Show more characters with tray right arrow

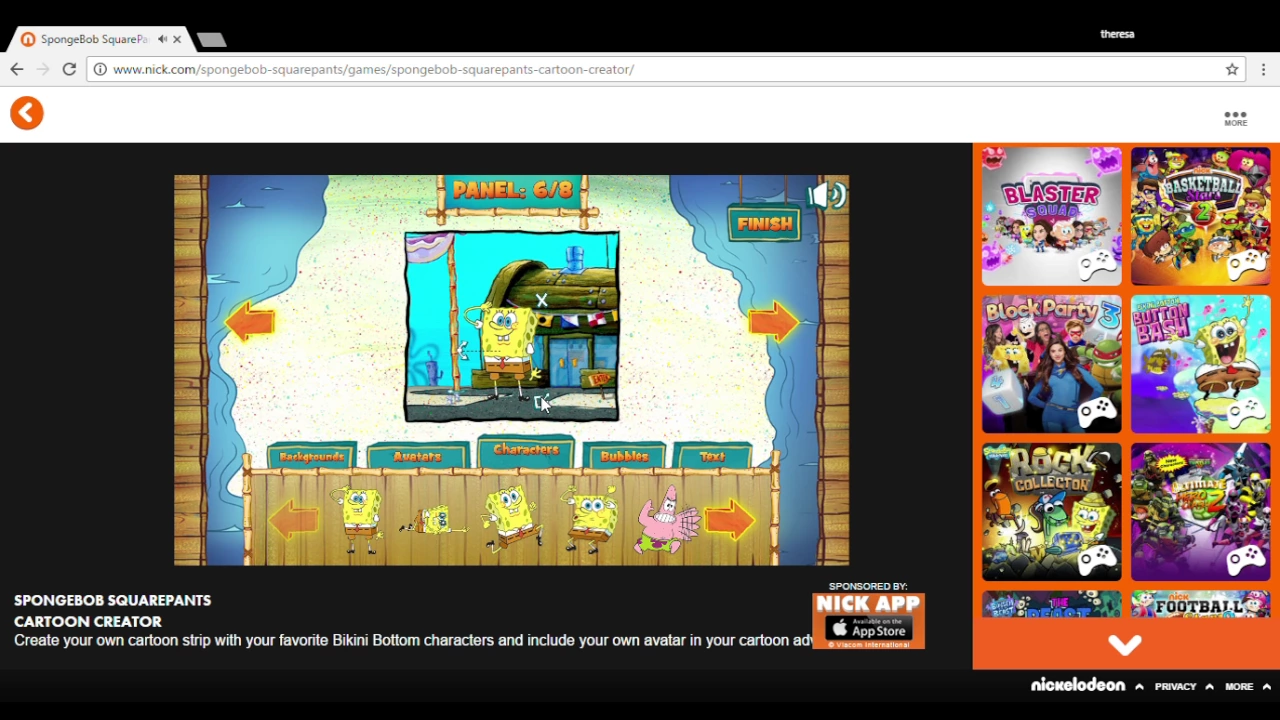pyautogui.click(x=730, y=521)
